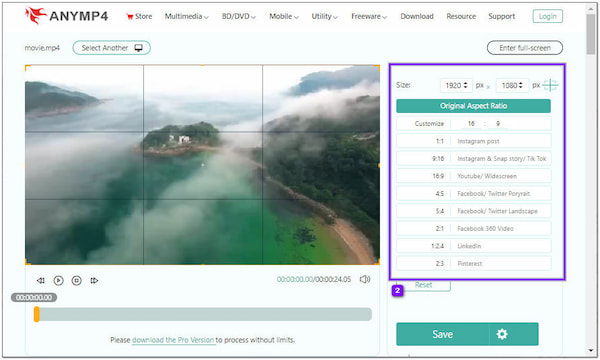Click the orange timeline playhead handle

click(37, 314)
